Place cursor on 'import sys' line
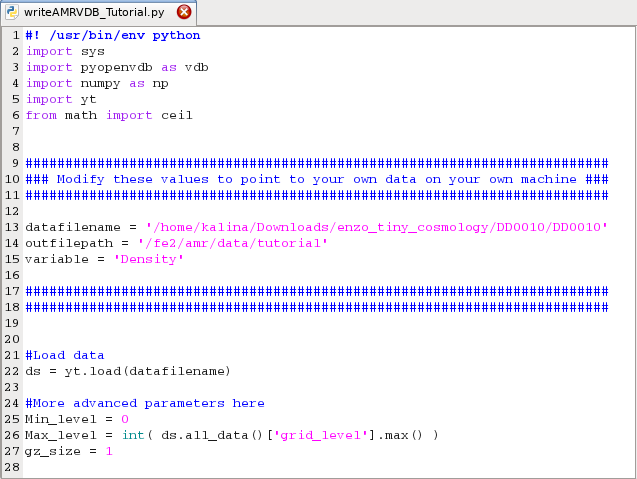The image size is (637, 479). pyautogui.click(x=65, y=51)
